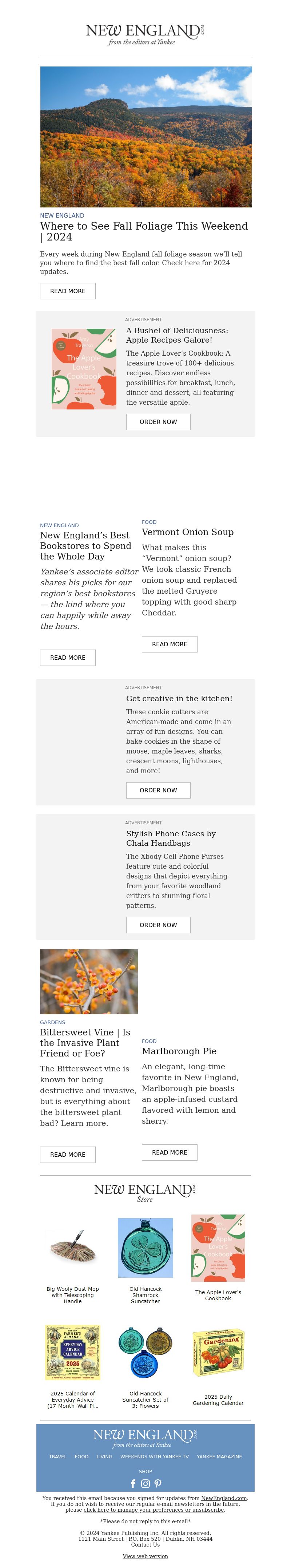Screen dimensions: 291x1568
Task: Open the fall foliage mountain photo
Action: coord(146,137)
